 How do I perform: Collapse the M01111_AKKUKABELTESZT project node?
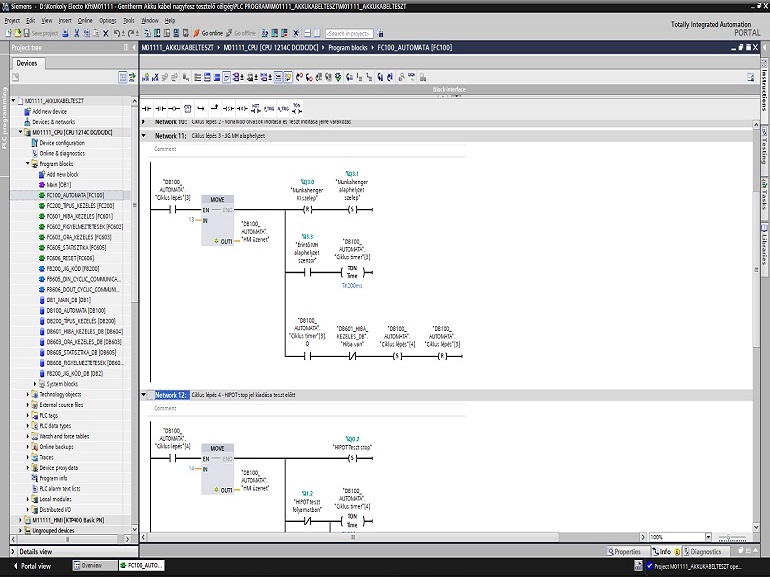pos(14,101)
